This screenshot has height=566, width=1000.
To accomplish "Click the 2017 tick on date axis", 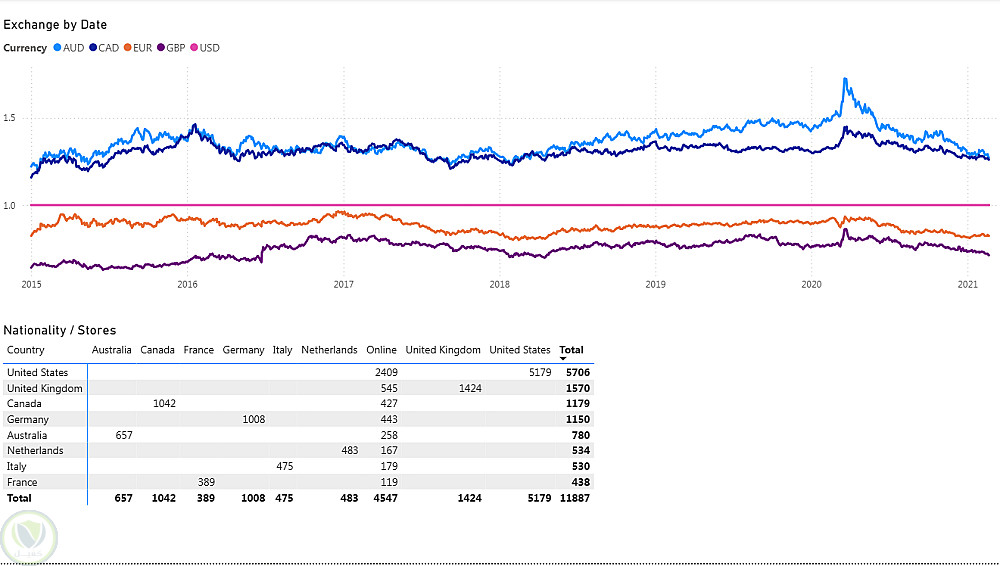I will (343, 285).
